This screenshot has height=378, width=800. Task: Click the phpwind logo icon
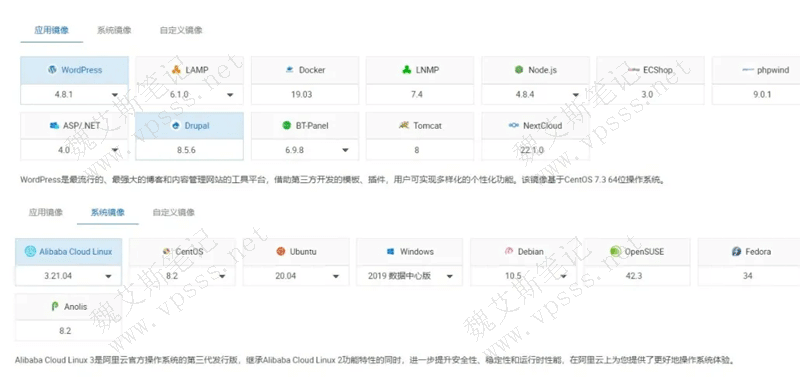click(x=748, y=70)
